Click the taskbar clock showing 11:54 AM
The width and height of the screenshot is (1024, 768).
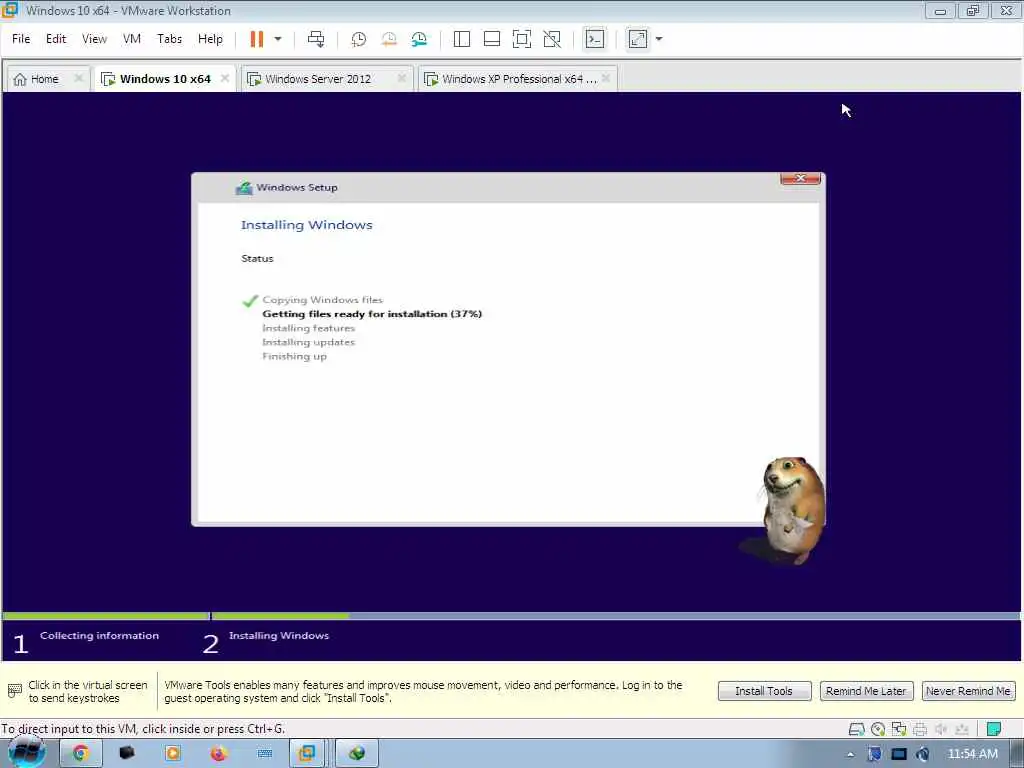[x=972, y=754]
